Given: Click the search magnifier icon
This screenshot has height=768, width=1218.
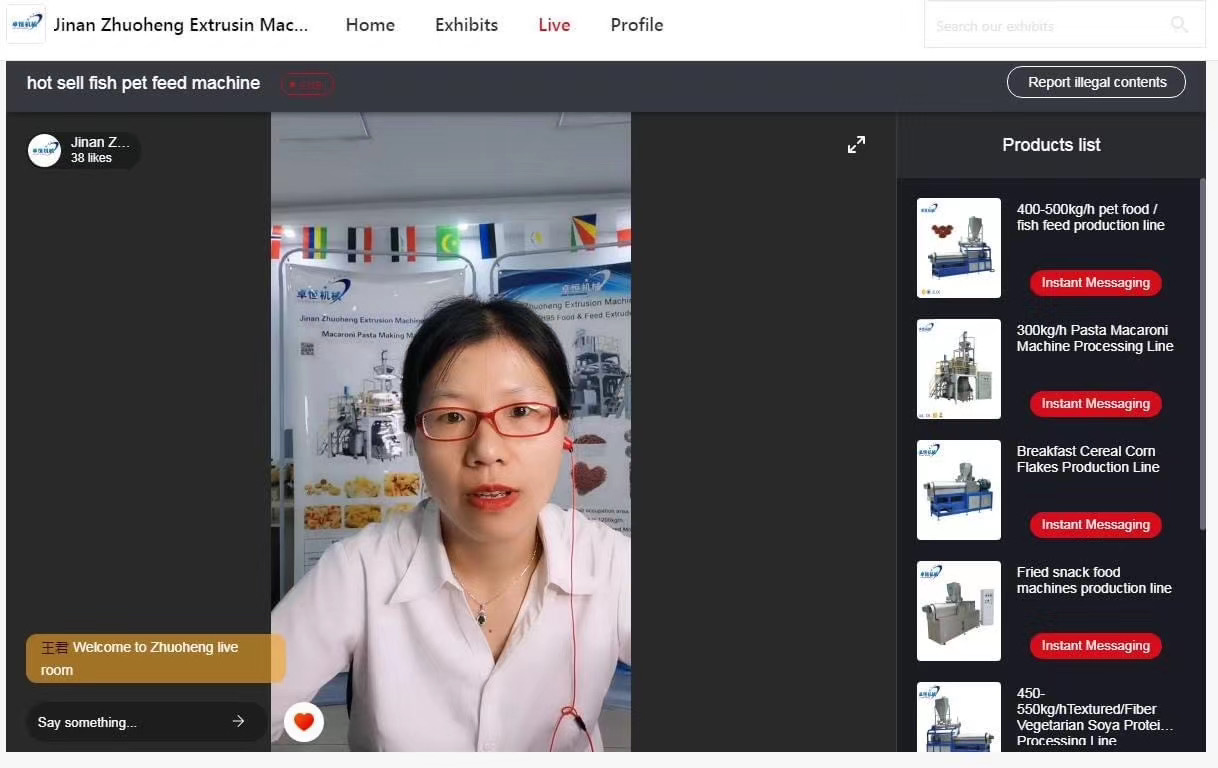Looking at the screenshot, I should click(x=1179, y=25).
